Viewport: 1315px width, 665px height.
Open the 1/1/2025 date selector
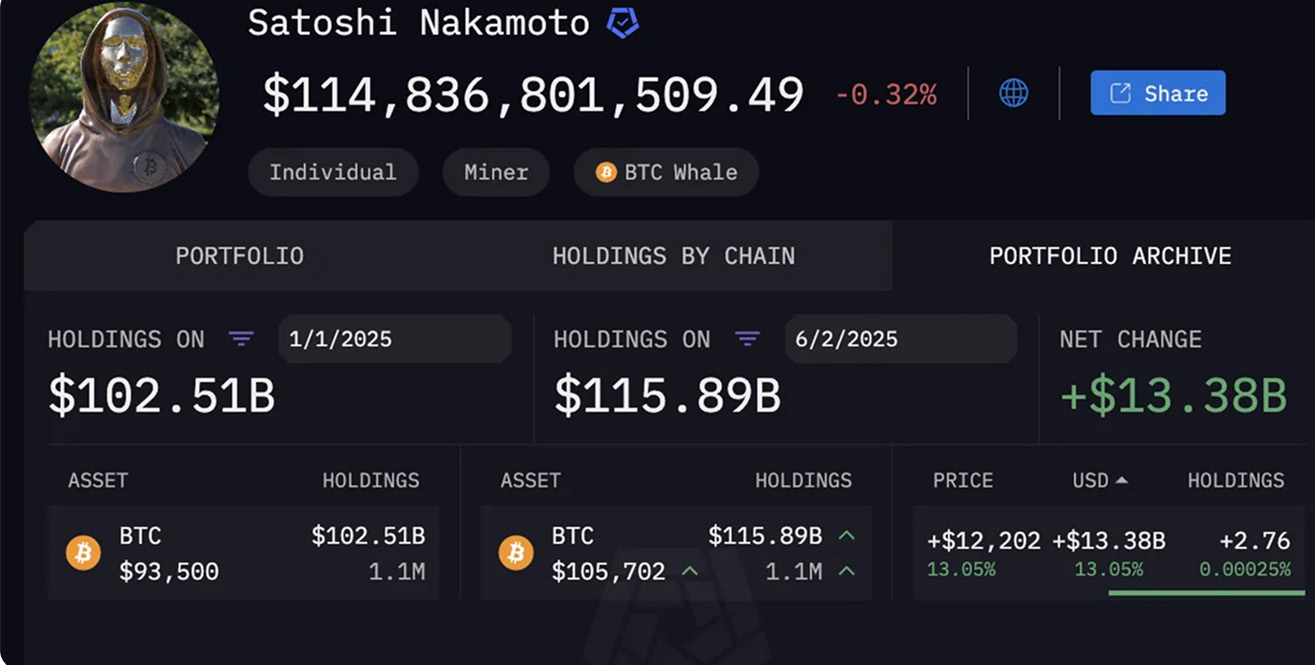tap(394, 339)
